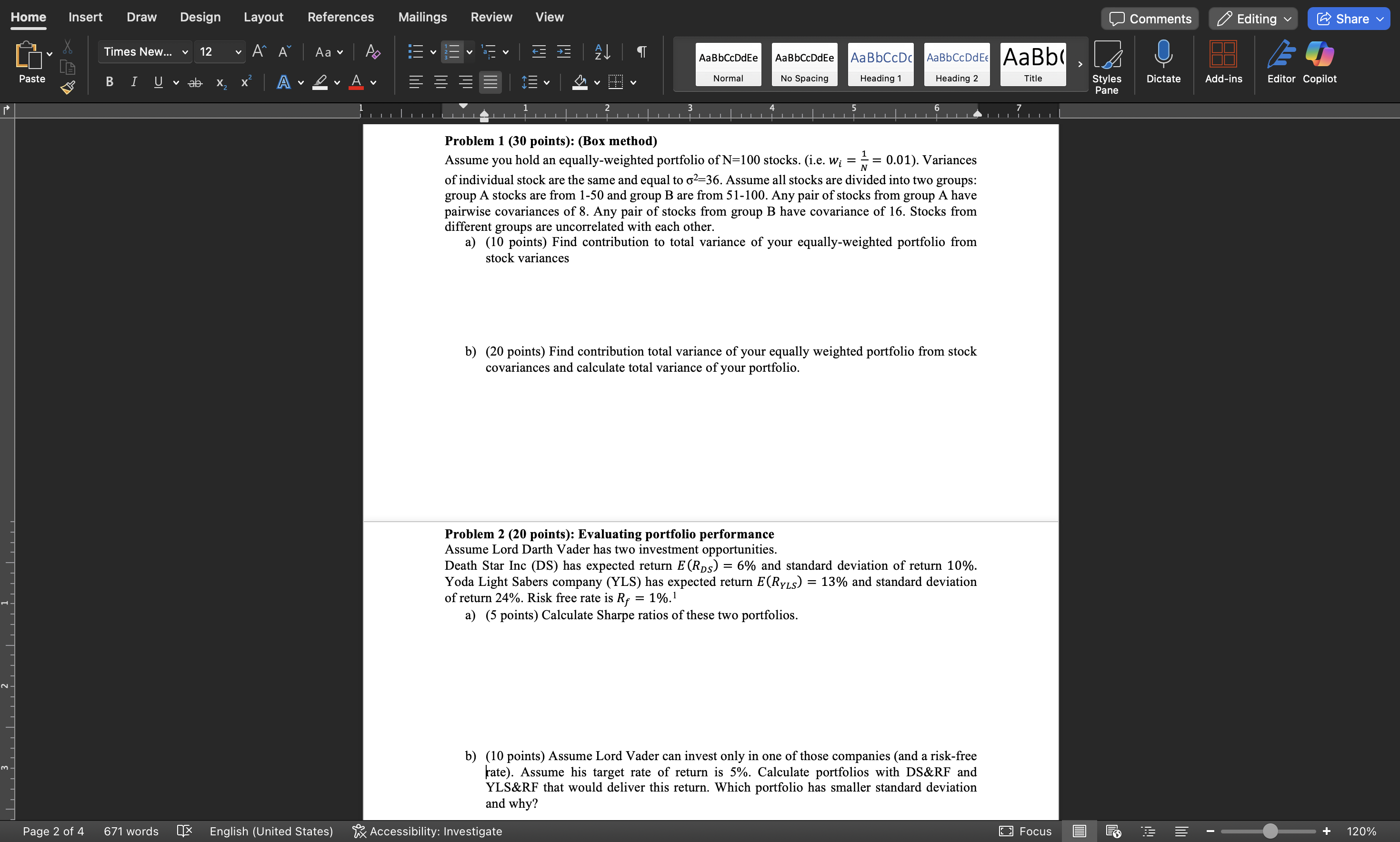The image size is (1400, 842).
Task: Increase font size with the A-up icon
Action: tap(259, 51)
